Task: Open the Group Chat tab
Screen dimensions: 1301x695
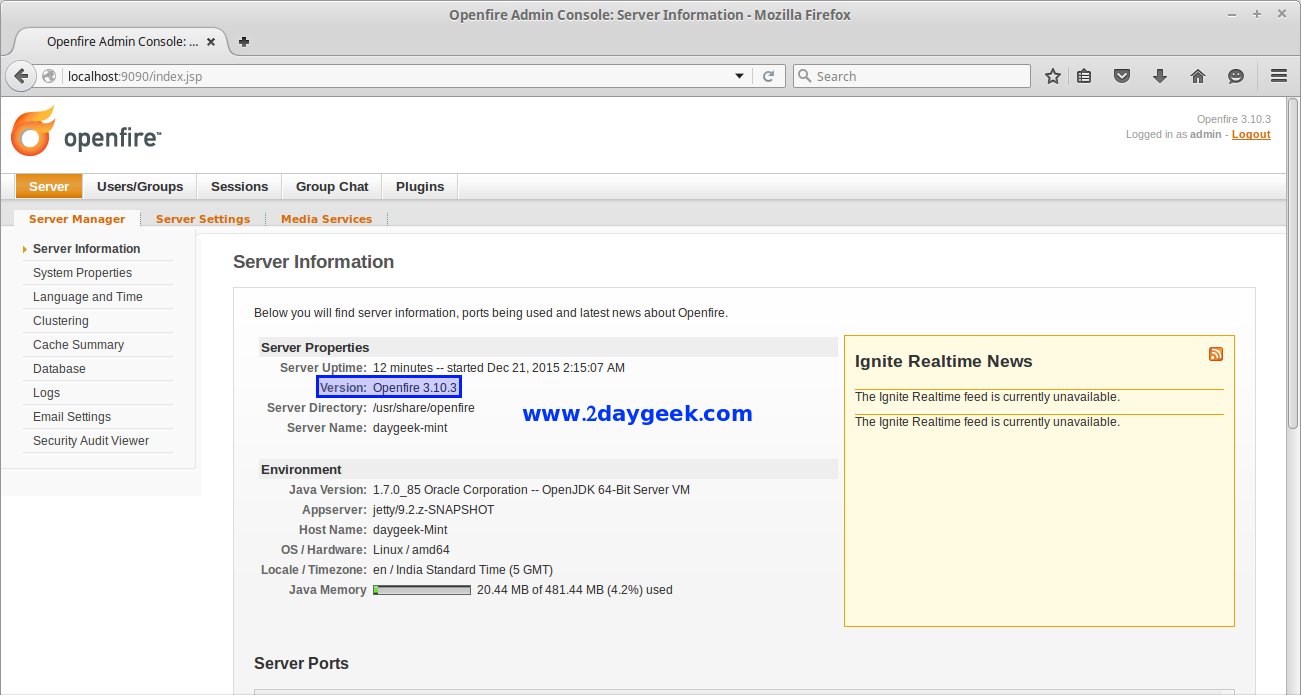Action: click(x=332, y=186)
